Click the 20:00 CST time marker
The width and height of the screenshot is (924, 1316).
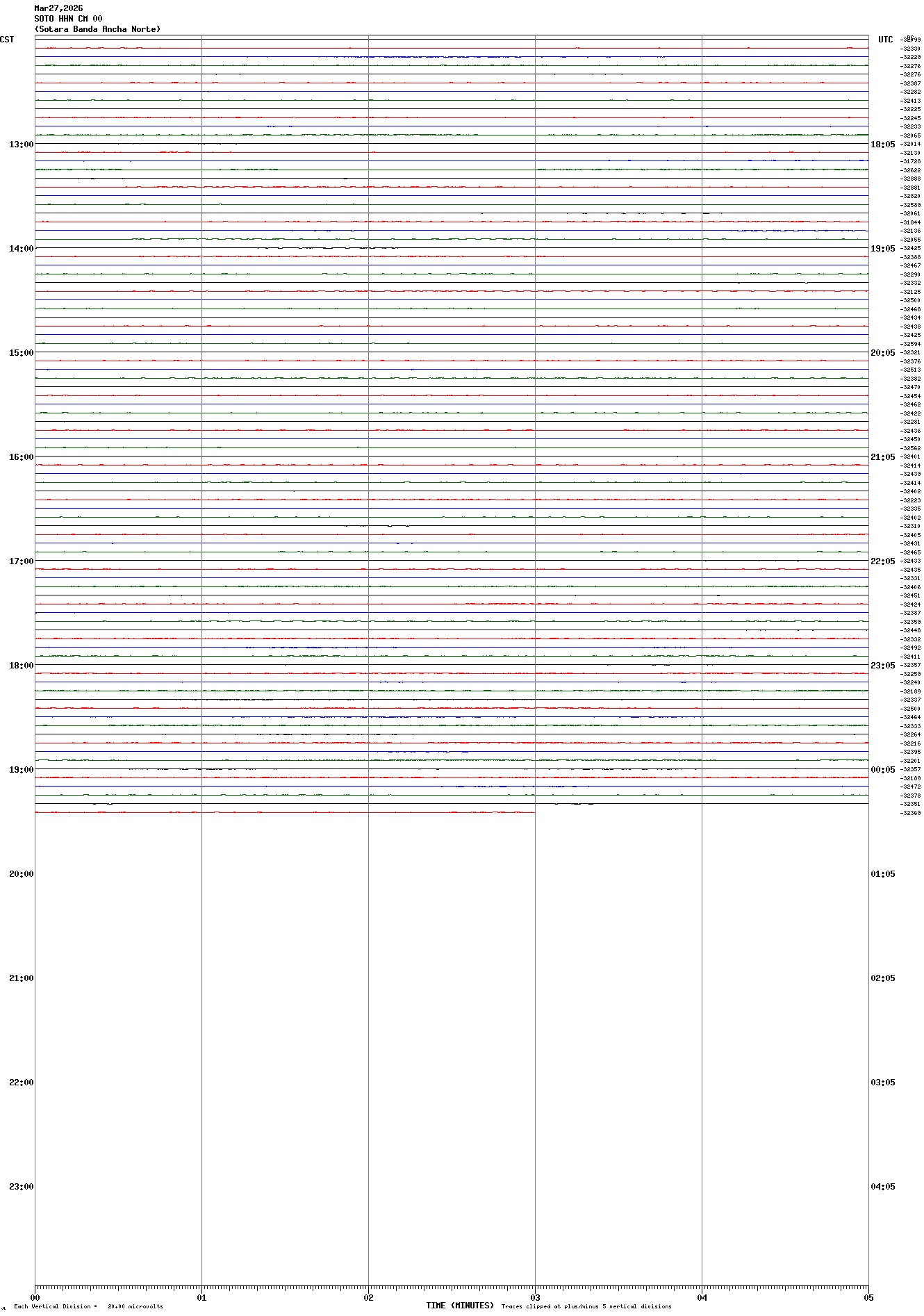(21, 874)
